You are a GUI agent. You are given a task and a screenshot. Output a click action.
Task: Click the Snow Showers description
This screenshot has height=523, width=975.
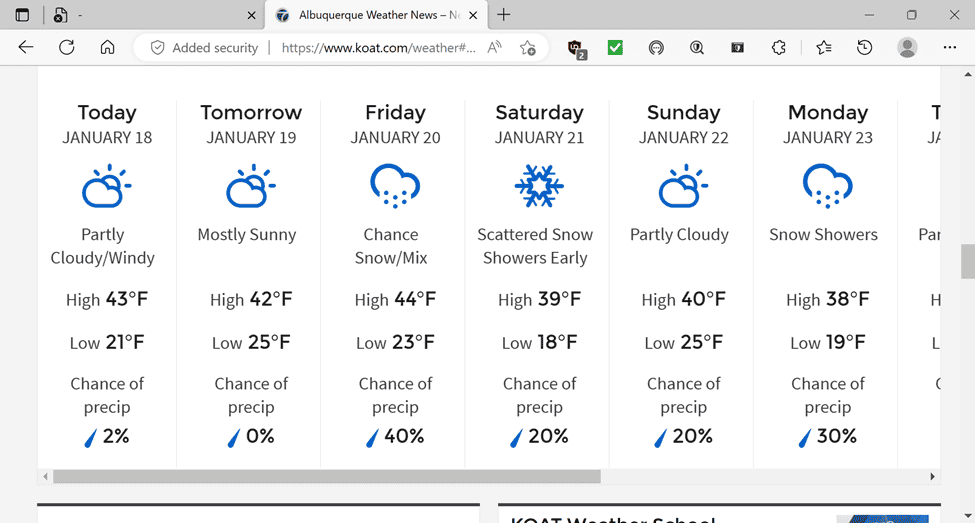click(x=823, y=234)
